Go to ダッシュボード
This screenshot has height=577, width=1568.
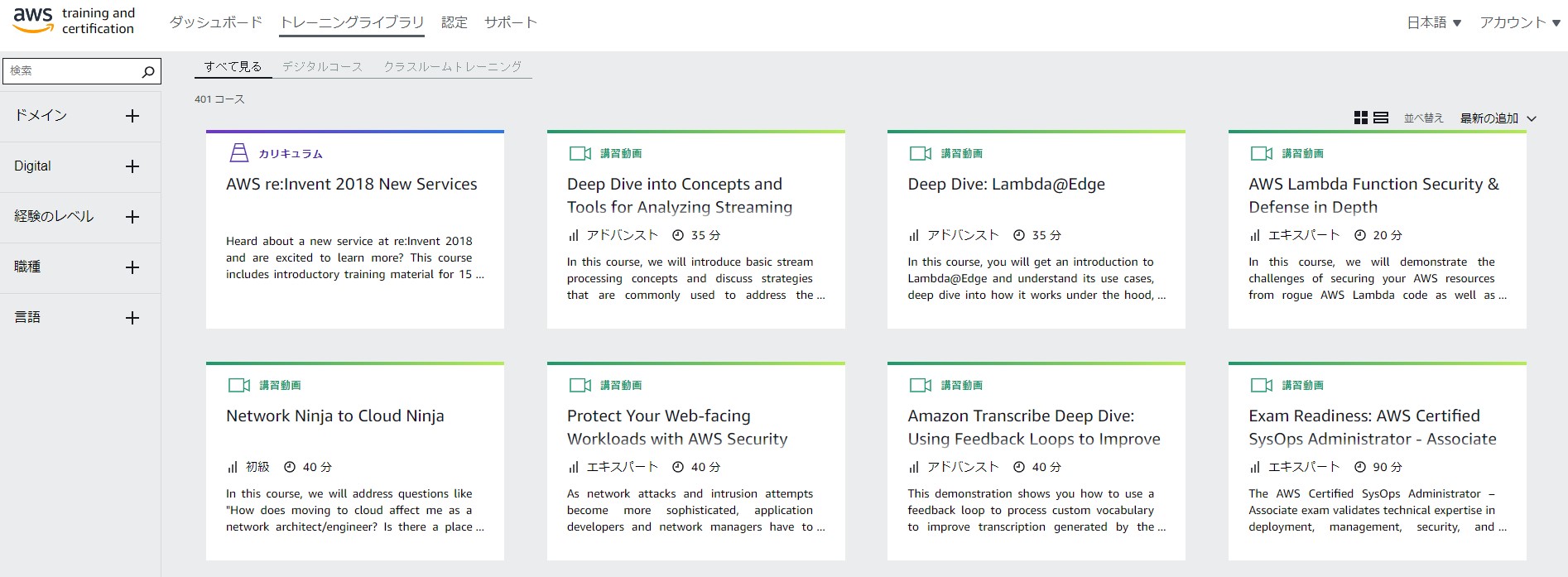pos(216,22)
